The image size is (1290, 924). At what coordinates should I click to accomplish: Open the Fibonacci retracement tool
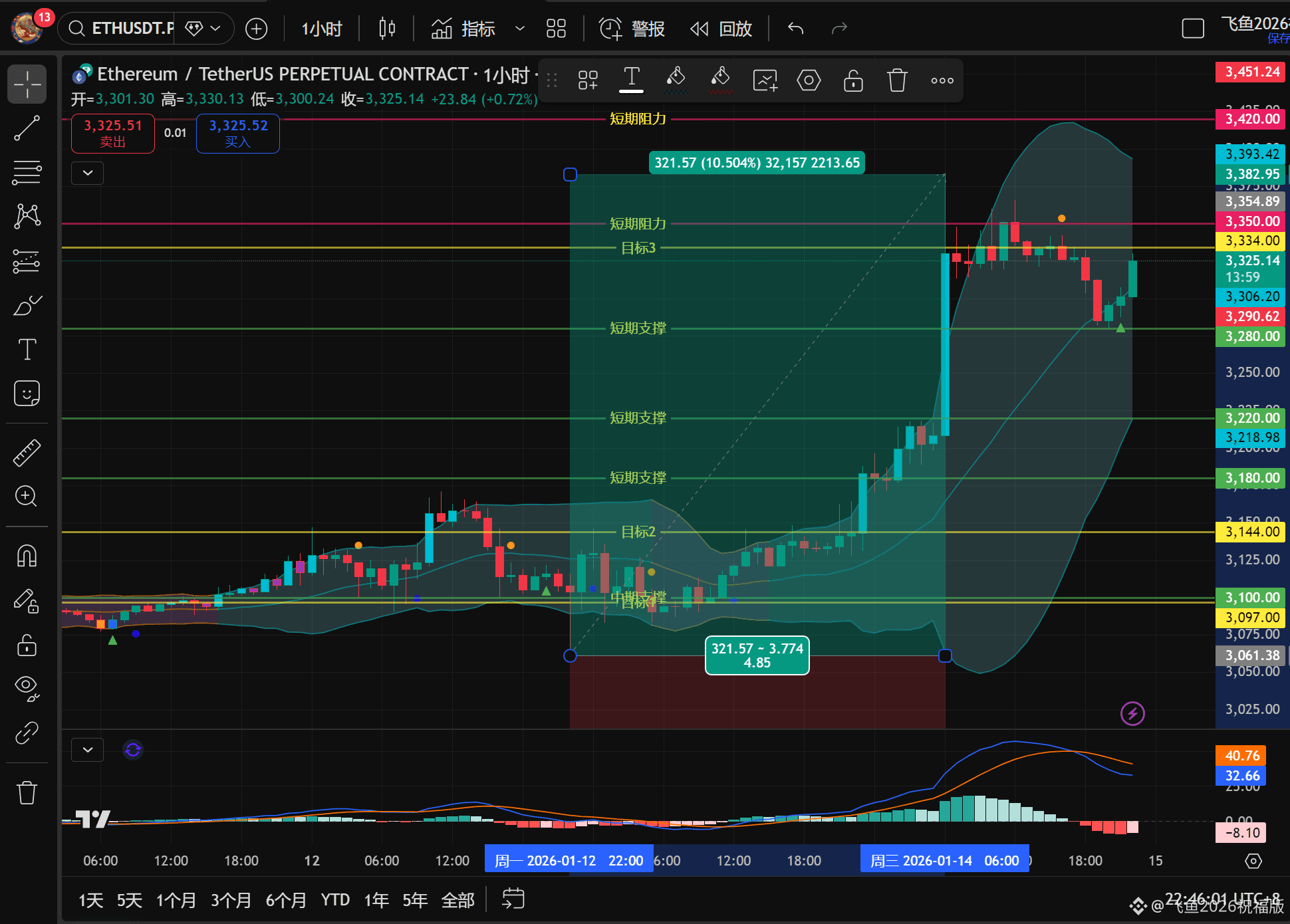[27, 172]
